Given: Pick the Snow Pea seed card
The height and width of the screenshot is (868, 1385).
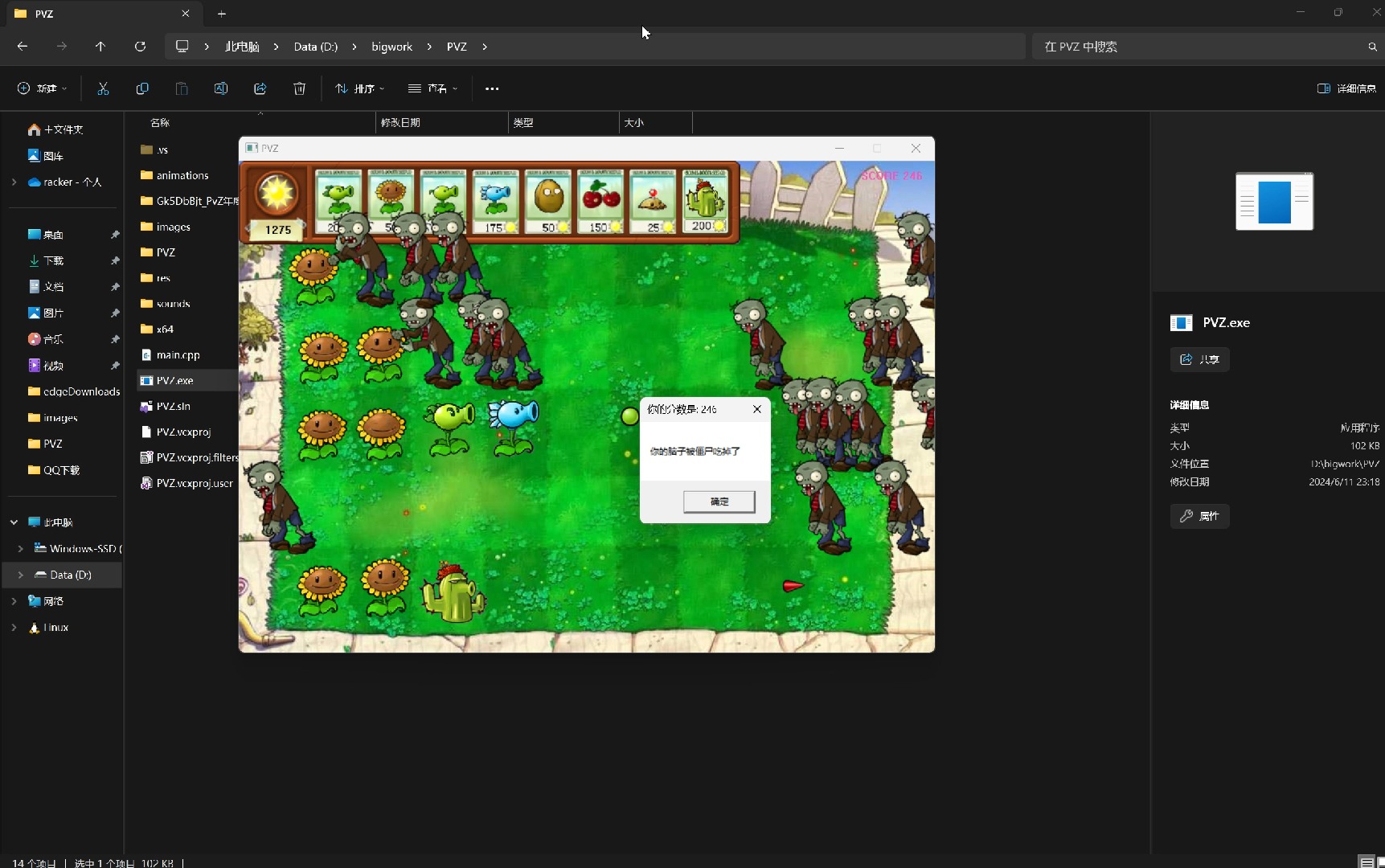Looking at the screenshot, I should 496,201.
